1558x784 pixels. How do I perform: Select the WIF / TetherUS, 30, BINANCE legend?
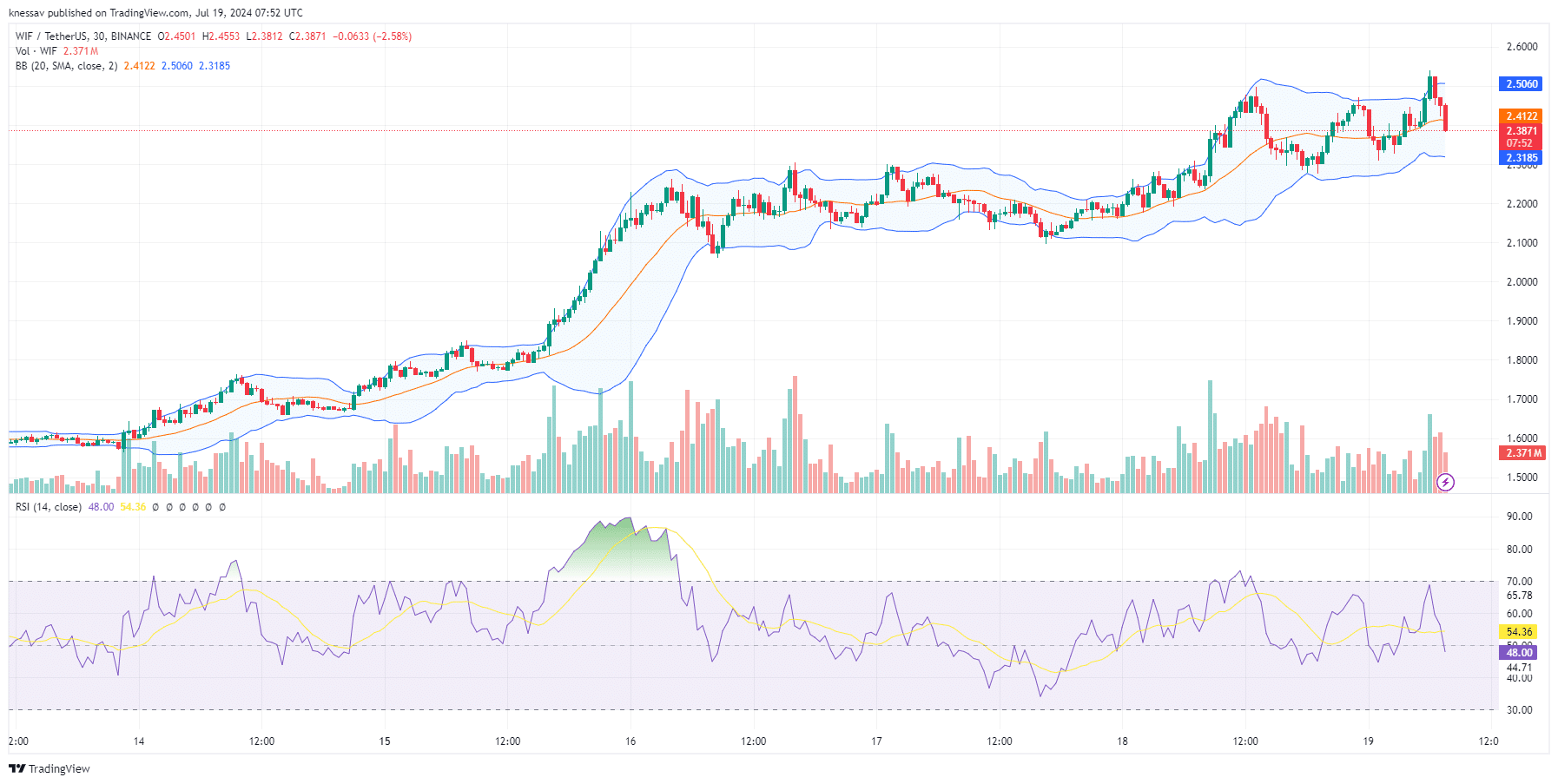(x=83, y=36)
